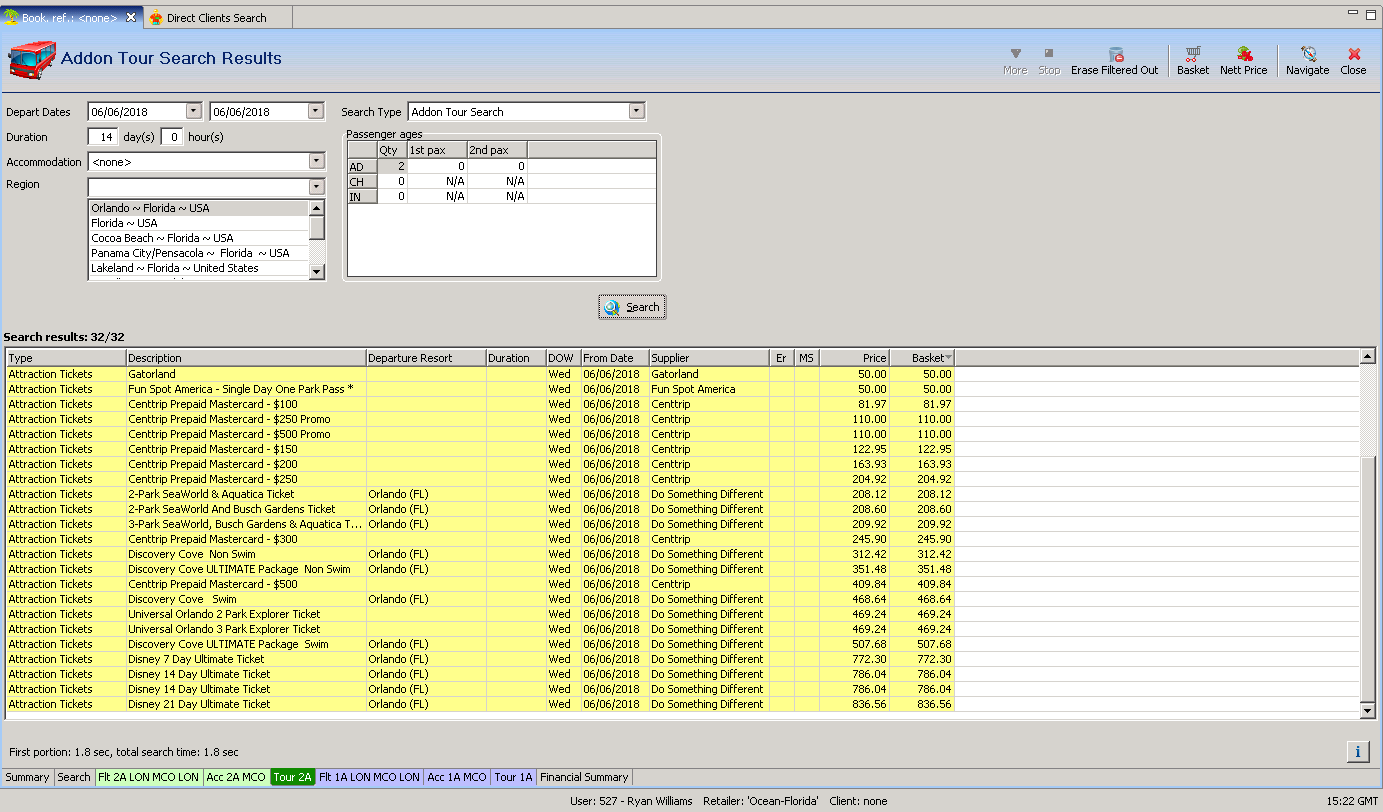
Task: Switch to Acc 2A MCO tab
Action: [x=236, y=777]
